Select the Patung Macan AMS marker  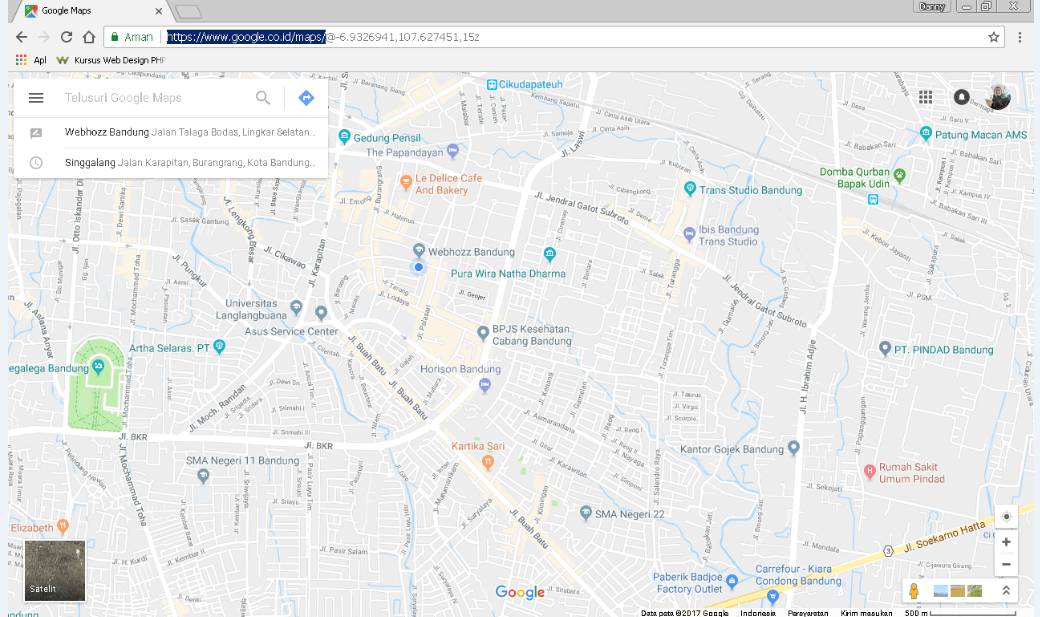pyautogui.click(x=926, y=133)
